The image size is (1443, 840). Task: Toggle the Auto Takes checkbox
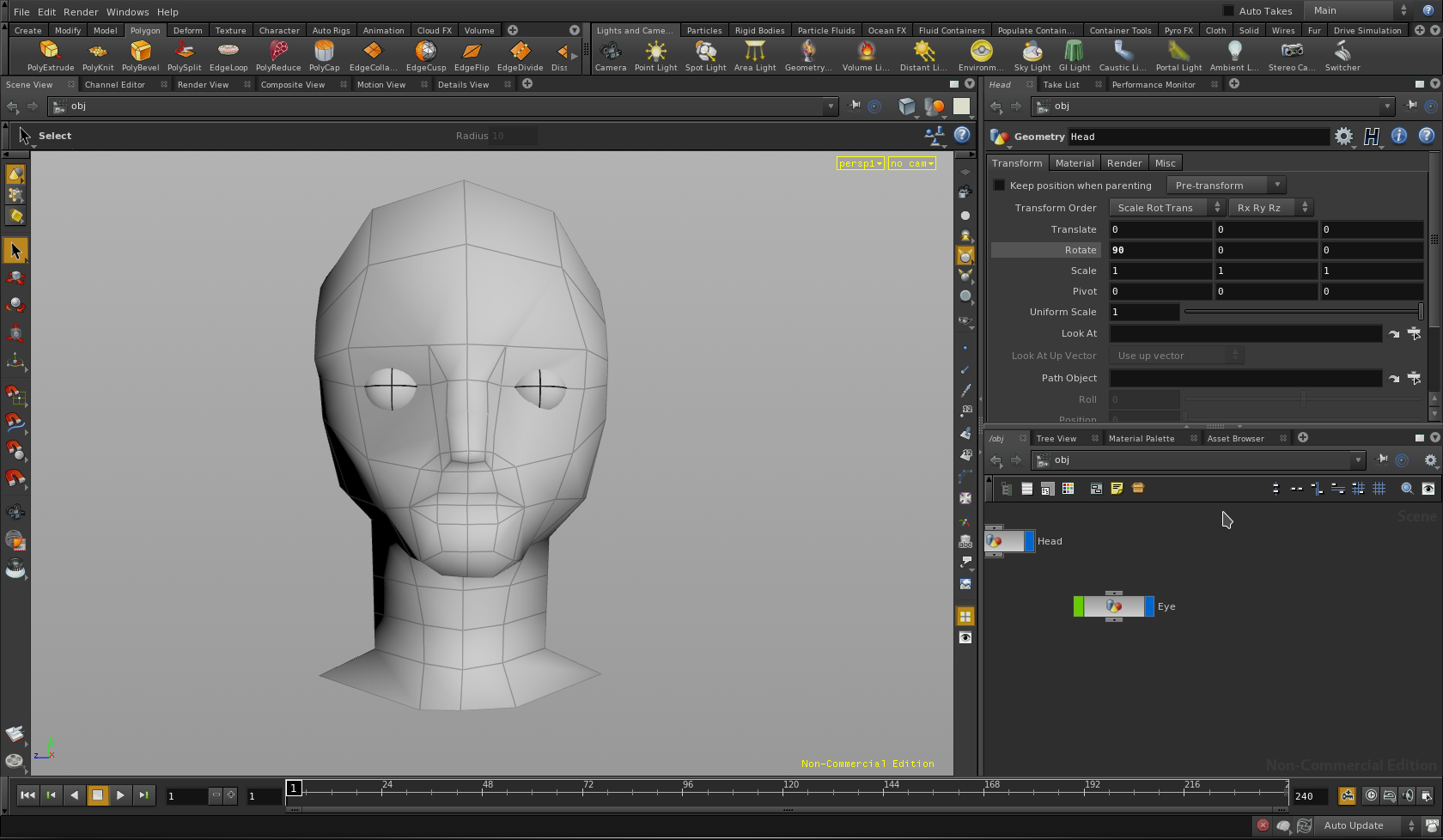(x=1228, y=11)
